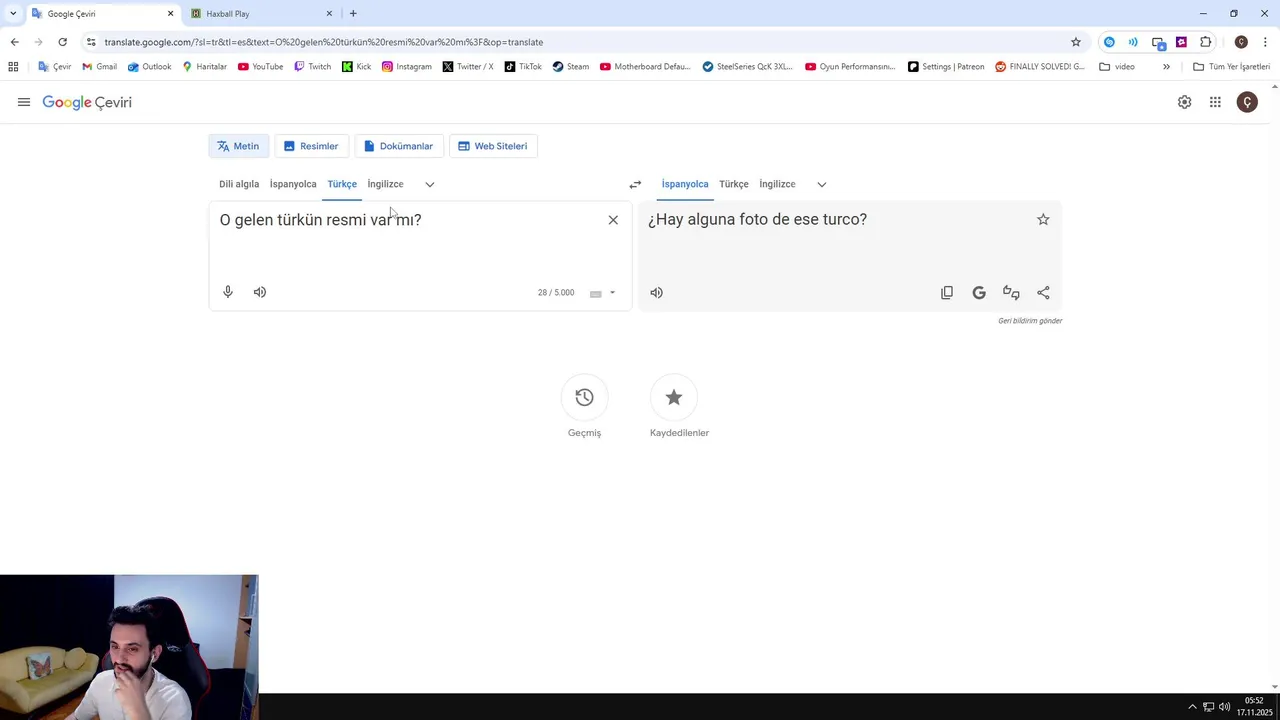Open the taskbar volume control

(1224, 707)
